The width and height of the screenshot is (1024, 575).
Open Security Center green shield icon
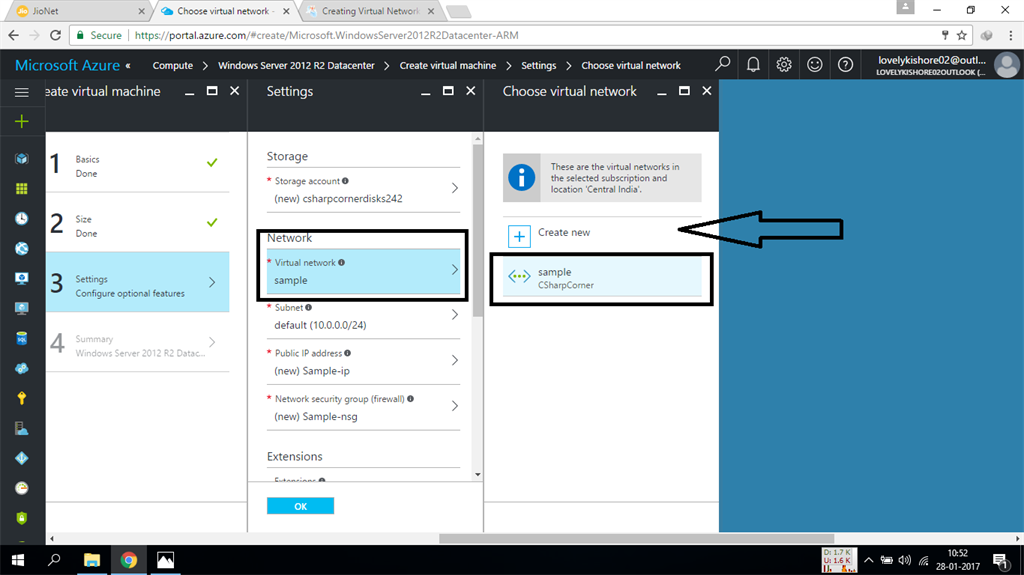(22, 518)
